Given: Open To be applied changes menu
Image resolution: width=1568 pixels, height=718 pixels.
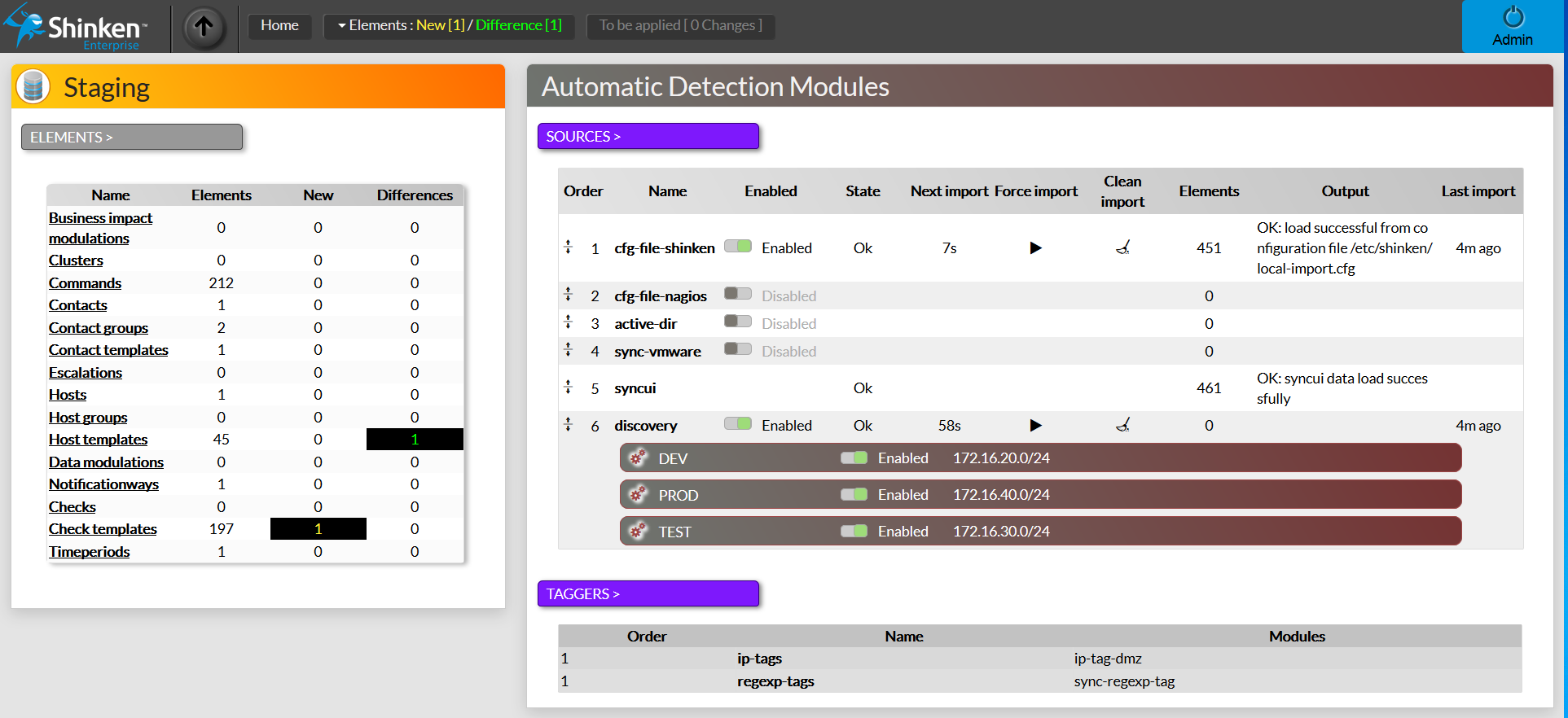Looking at the screenshot, I should (x=680, y=26).
